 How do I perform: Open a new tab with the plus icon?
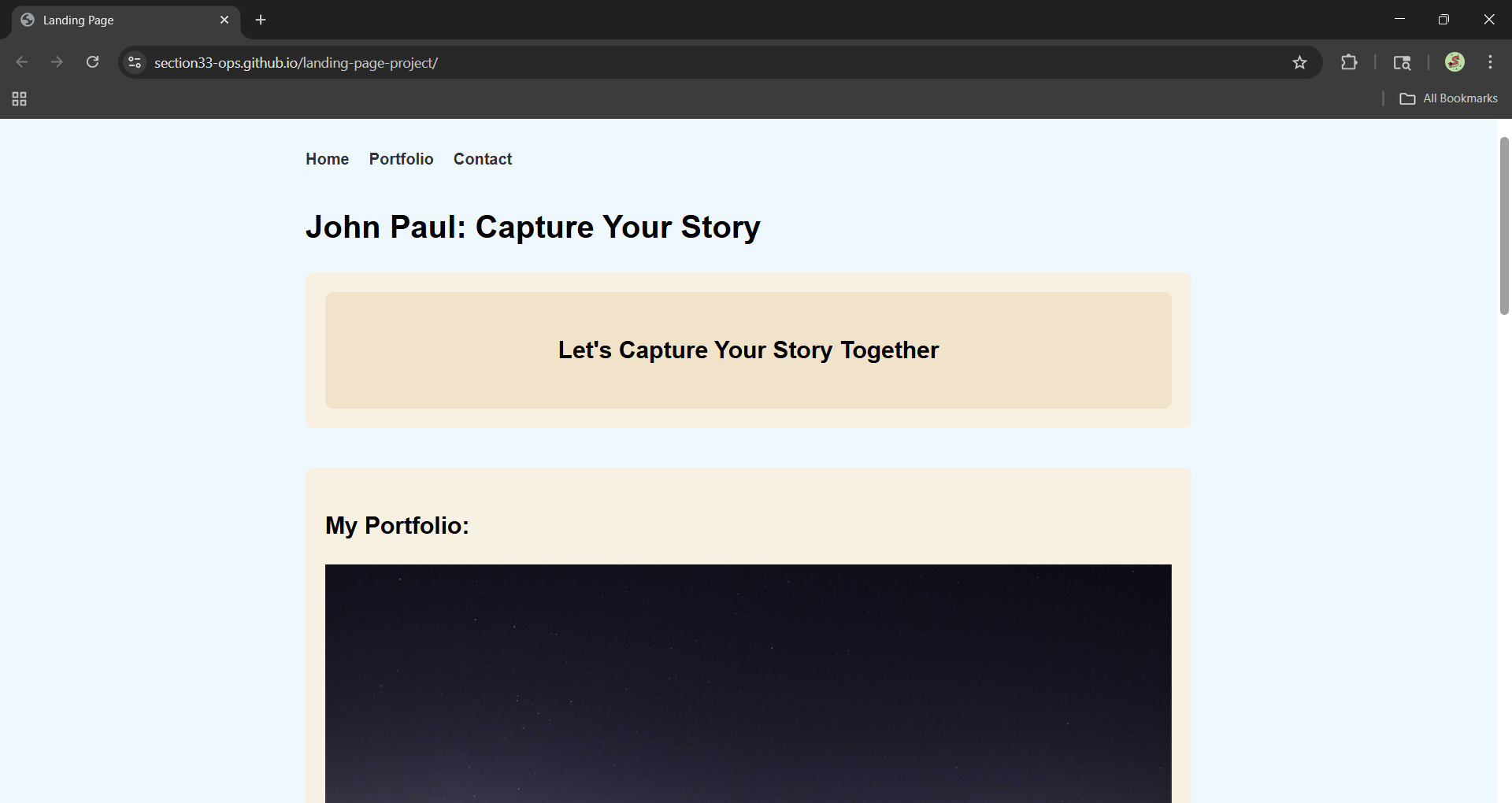click(x=261, y=20)
